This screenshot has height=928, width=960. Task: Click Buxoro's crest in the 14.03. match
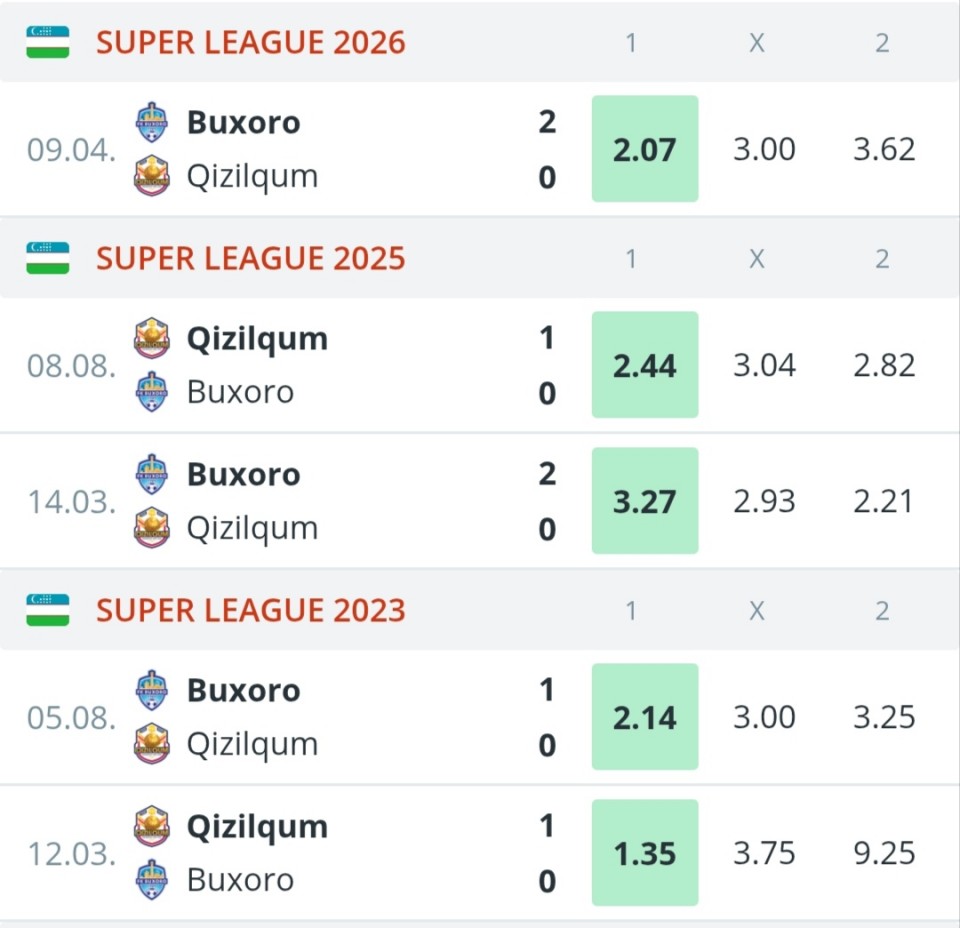(152, 474)
